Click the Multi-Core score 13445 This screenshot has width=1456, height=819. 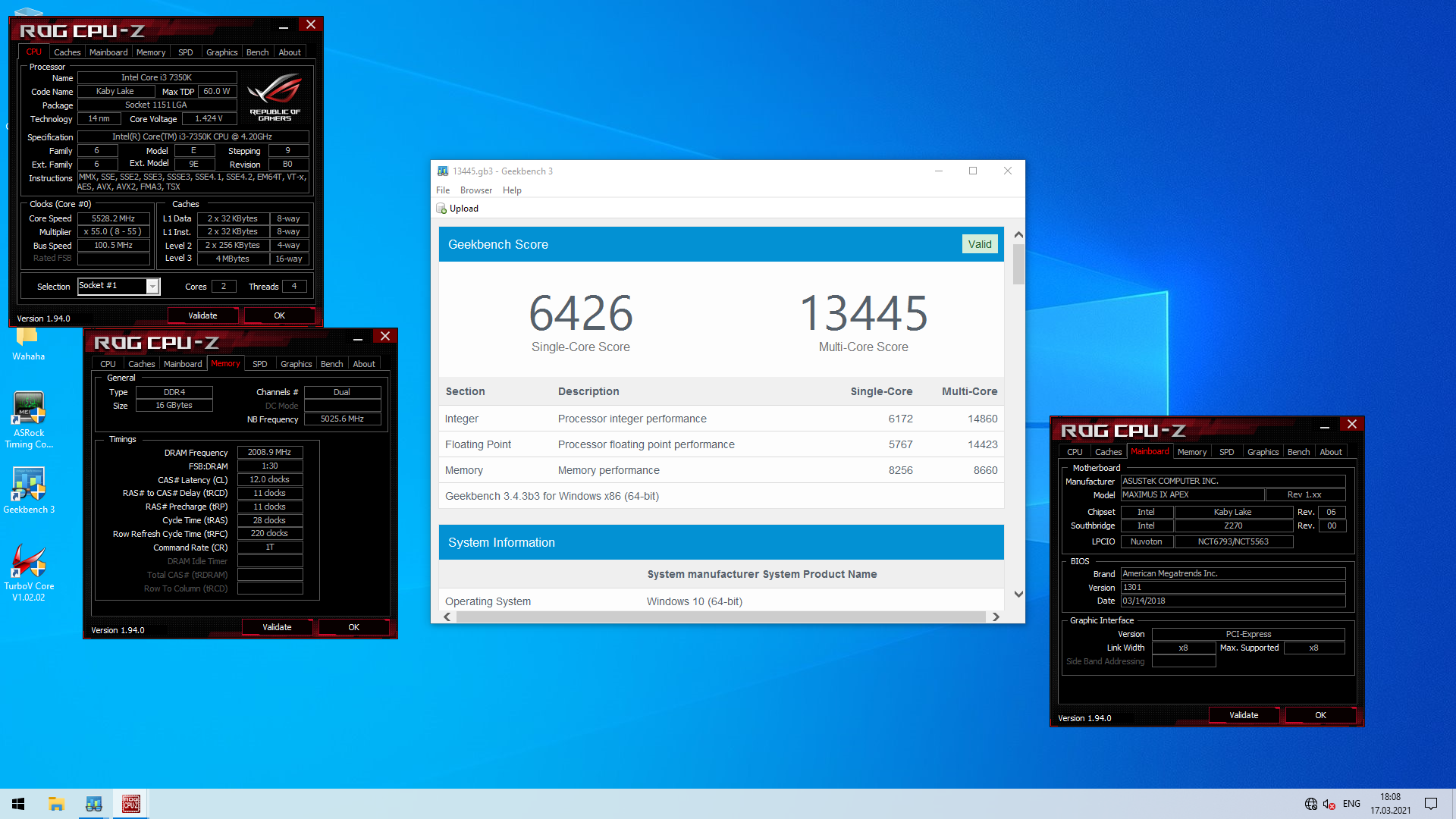(864, 313)
